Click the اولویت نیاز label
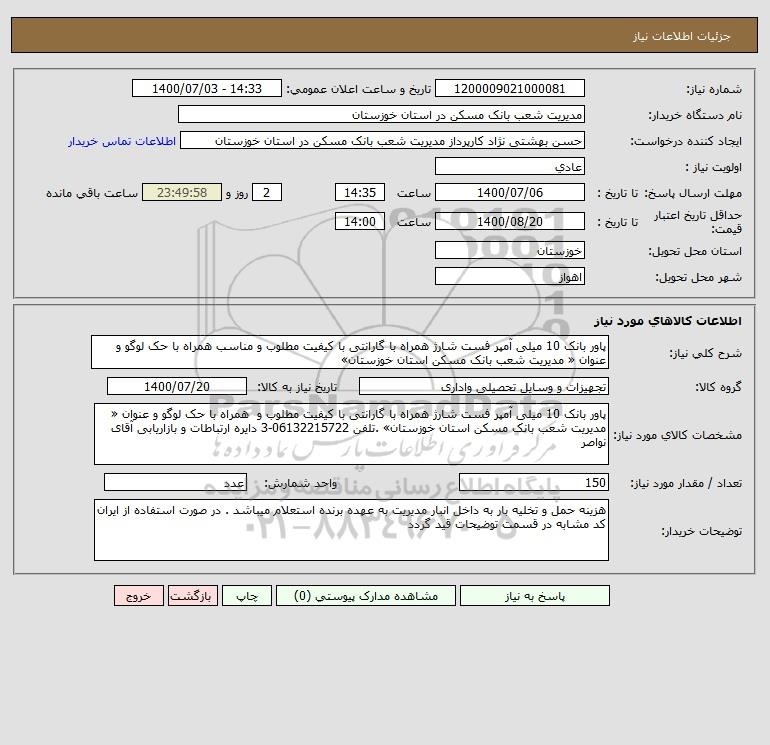The image size is (770, 745). click(714, 167)
